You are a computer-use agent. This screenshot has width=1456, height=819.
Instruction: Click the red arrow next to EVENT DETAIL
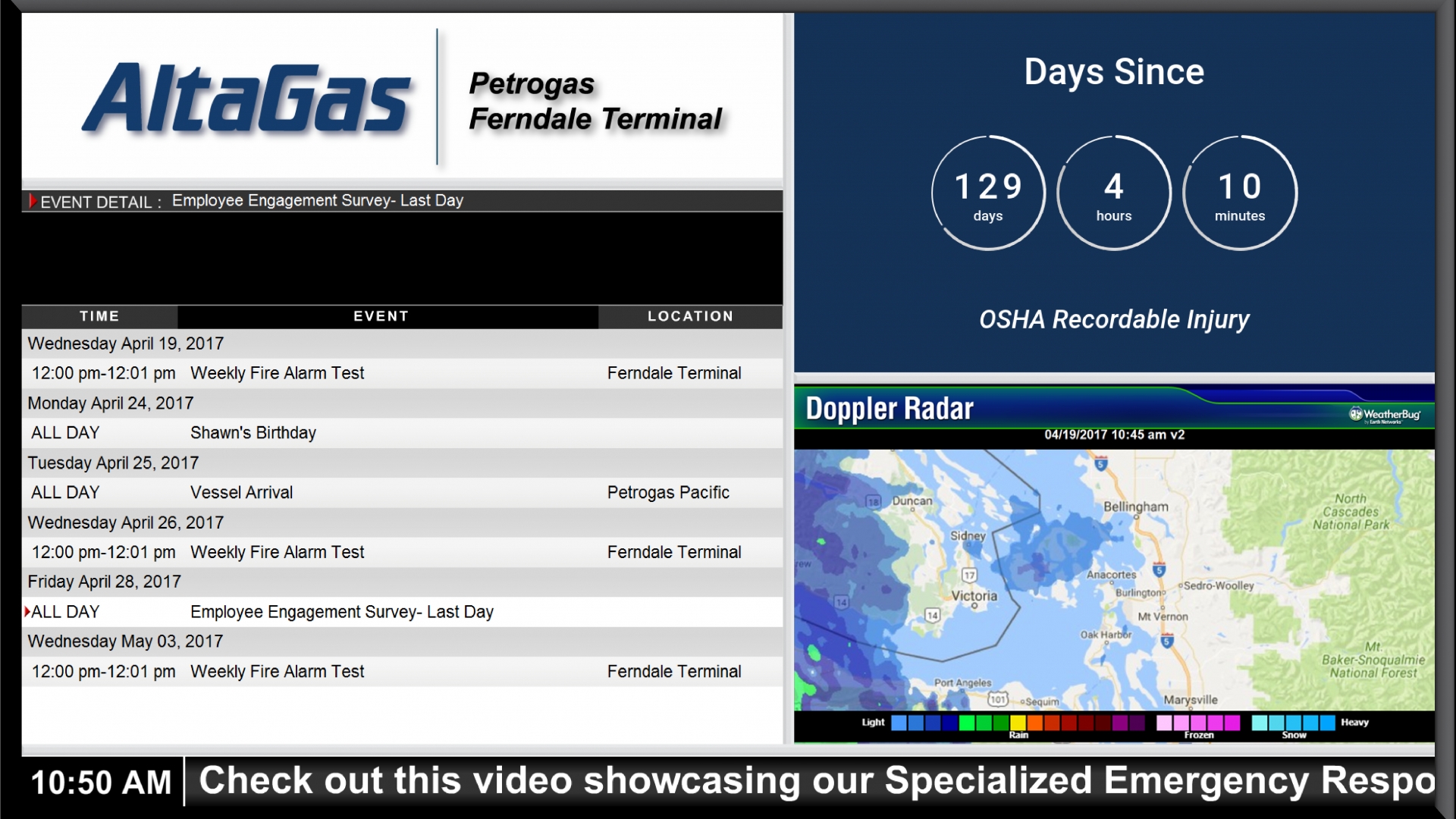[x=33, y=201]
